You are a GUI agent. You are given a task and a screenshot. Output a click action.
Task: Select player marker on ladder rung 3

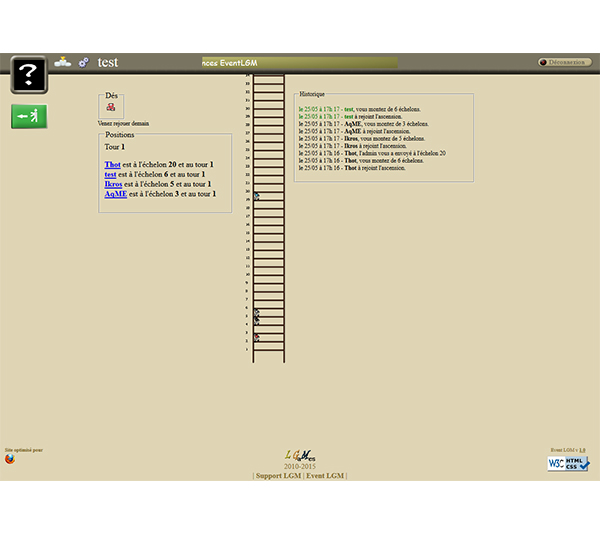[256, 337]
